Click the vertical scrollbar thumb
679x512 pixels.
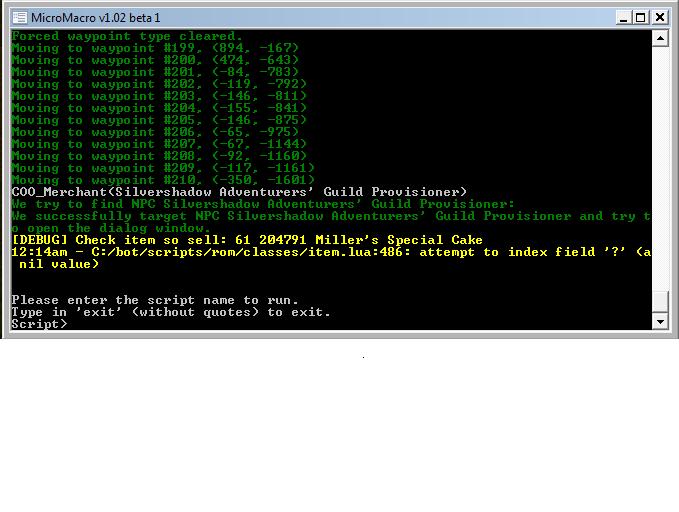coord(659,301)
